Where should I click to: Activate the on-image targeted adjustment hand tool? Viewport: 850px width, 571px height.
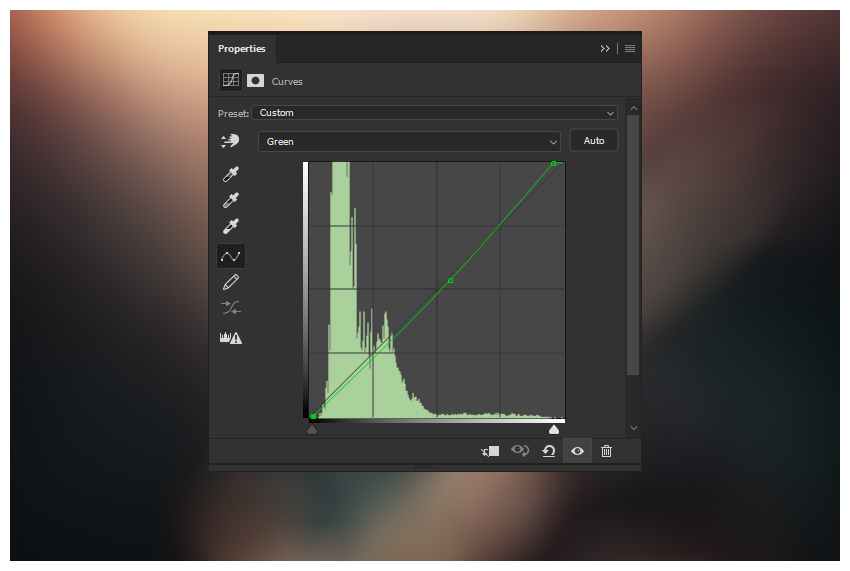click(x=230, y=141)
